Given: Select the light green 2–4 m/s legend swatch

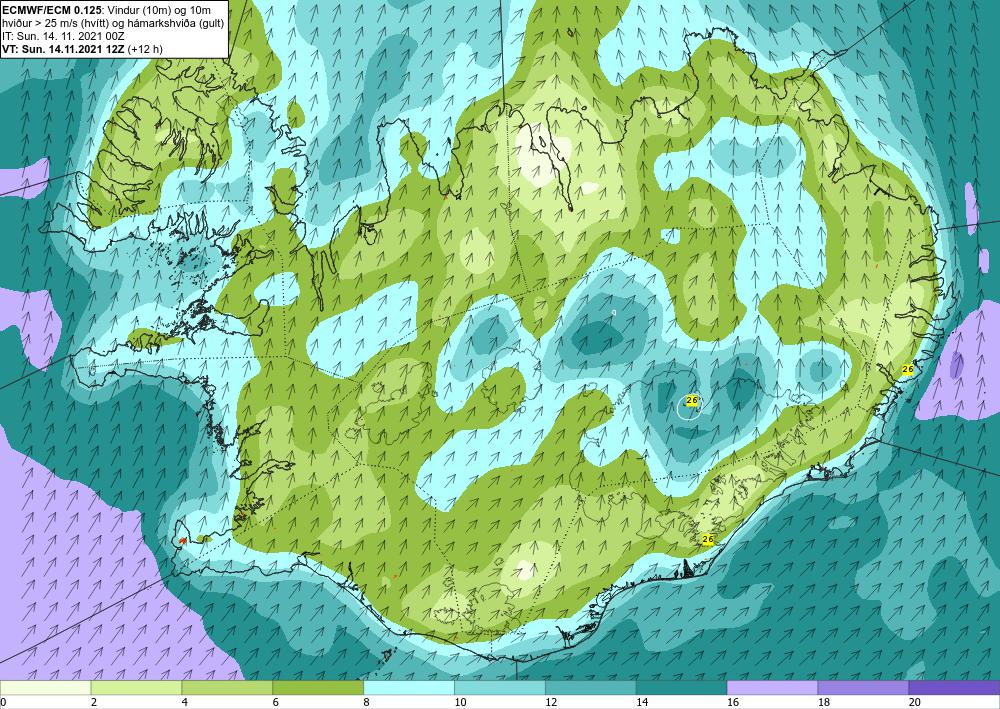Looking at the screenshot, I should point(136,688).
